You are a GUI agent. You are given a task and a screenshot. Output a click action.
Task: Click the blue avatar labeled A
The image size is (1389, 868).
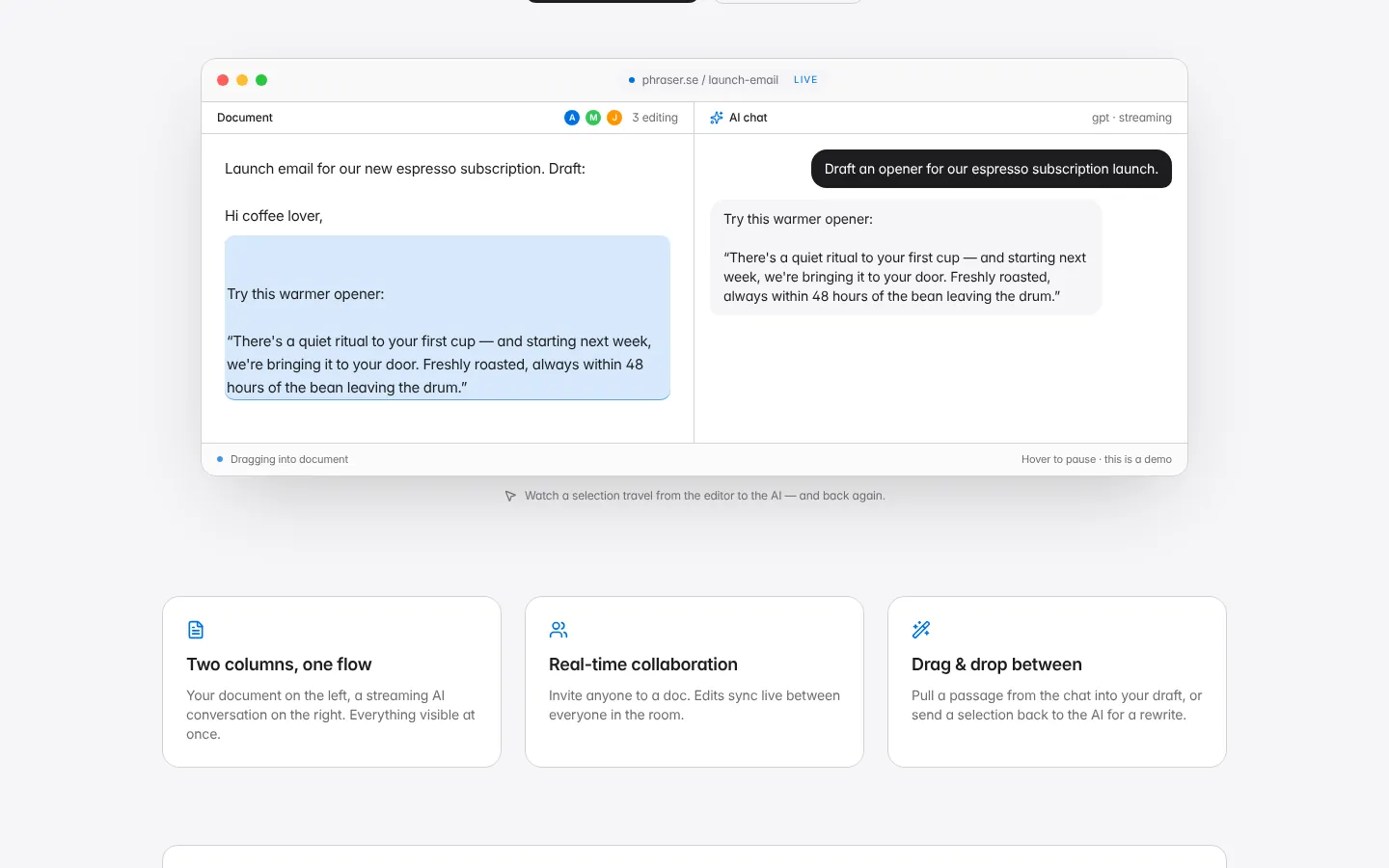pyautogui.click(x=572, y=118)
